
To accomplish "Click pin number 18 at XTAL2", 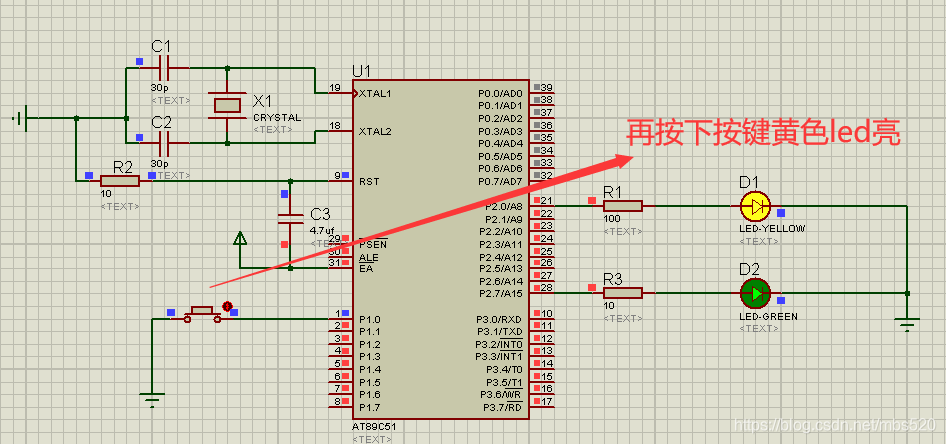I will click(335, 125).
